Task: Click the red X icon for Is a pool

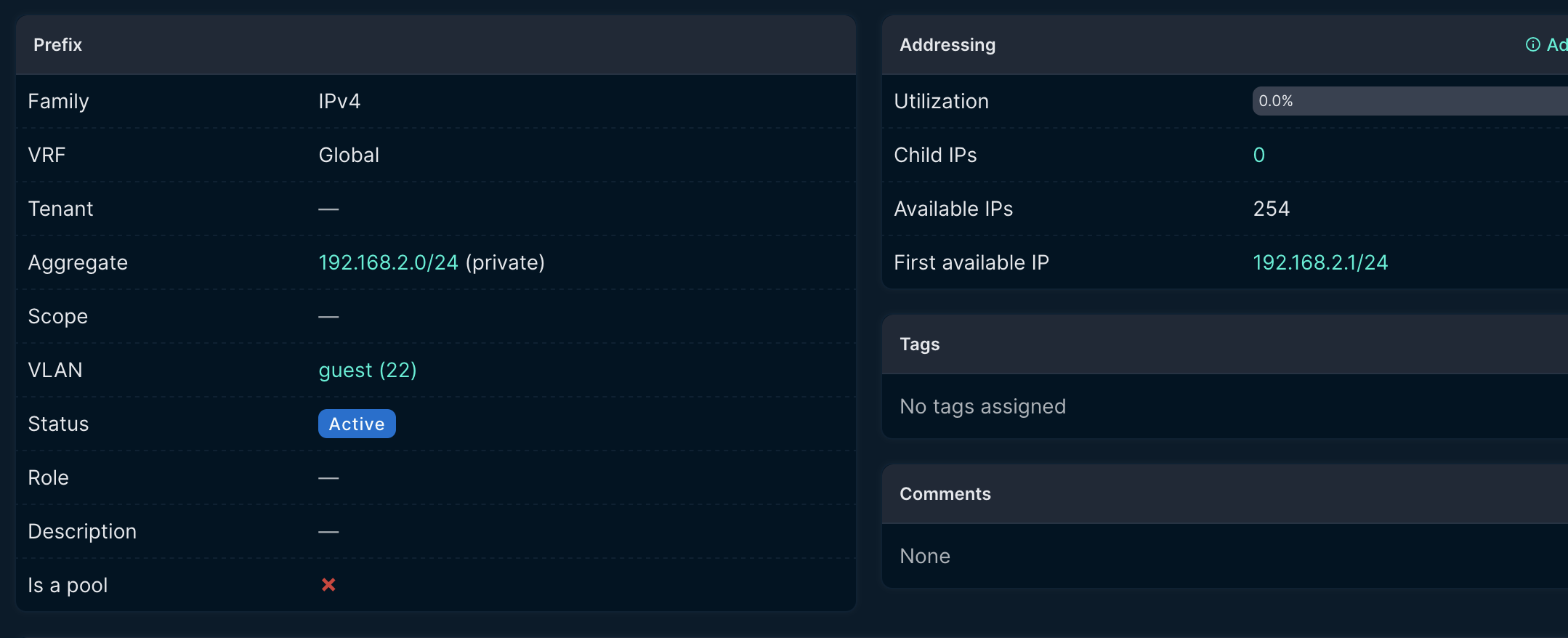Action: pyautogui.click(x=328, y=585)
